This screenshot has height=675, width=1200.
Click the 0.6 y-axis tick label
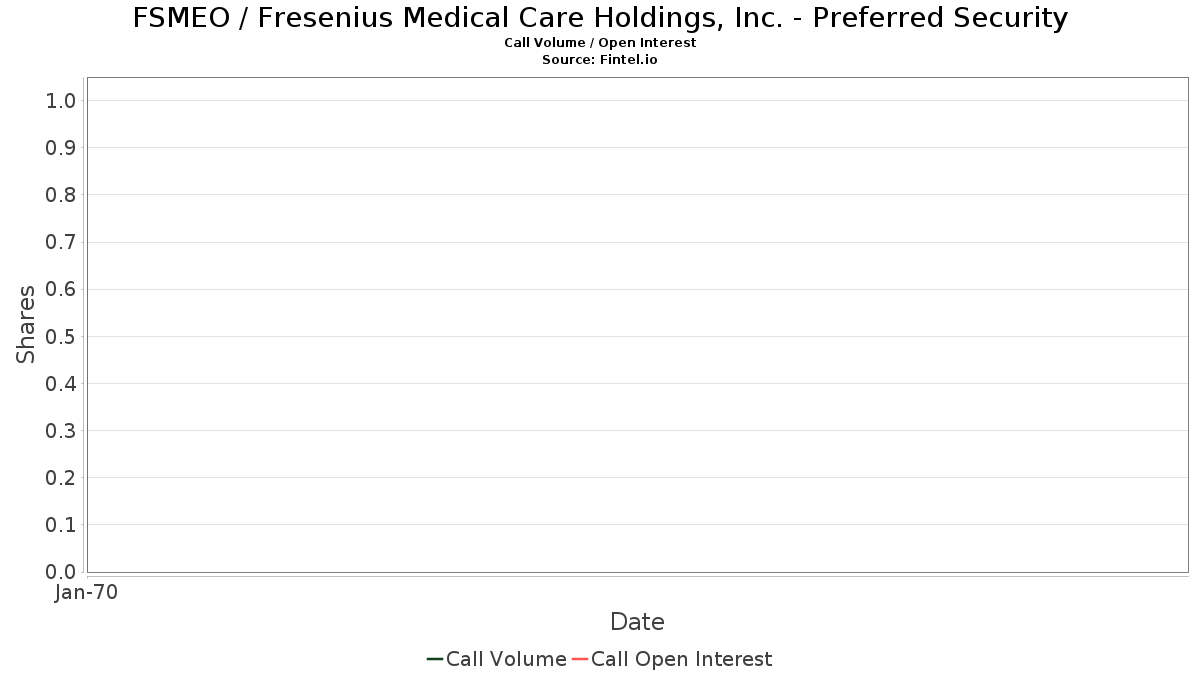click(x=61, y=289)
